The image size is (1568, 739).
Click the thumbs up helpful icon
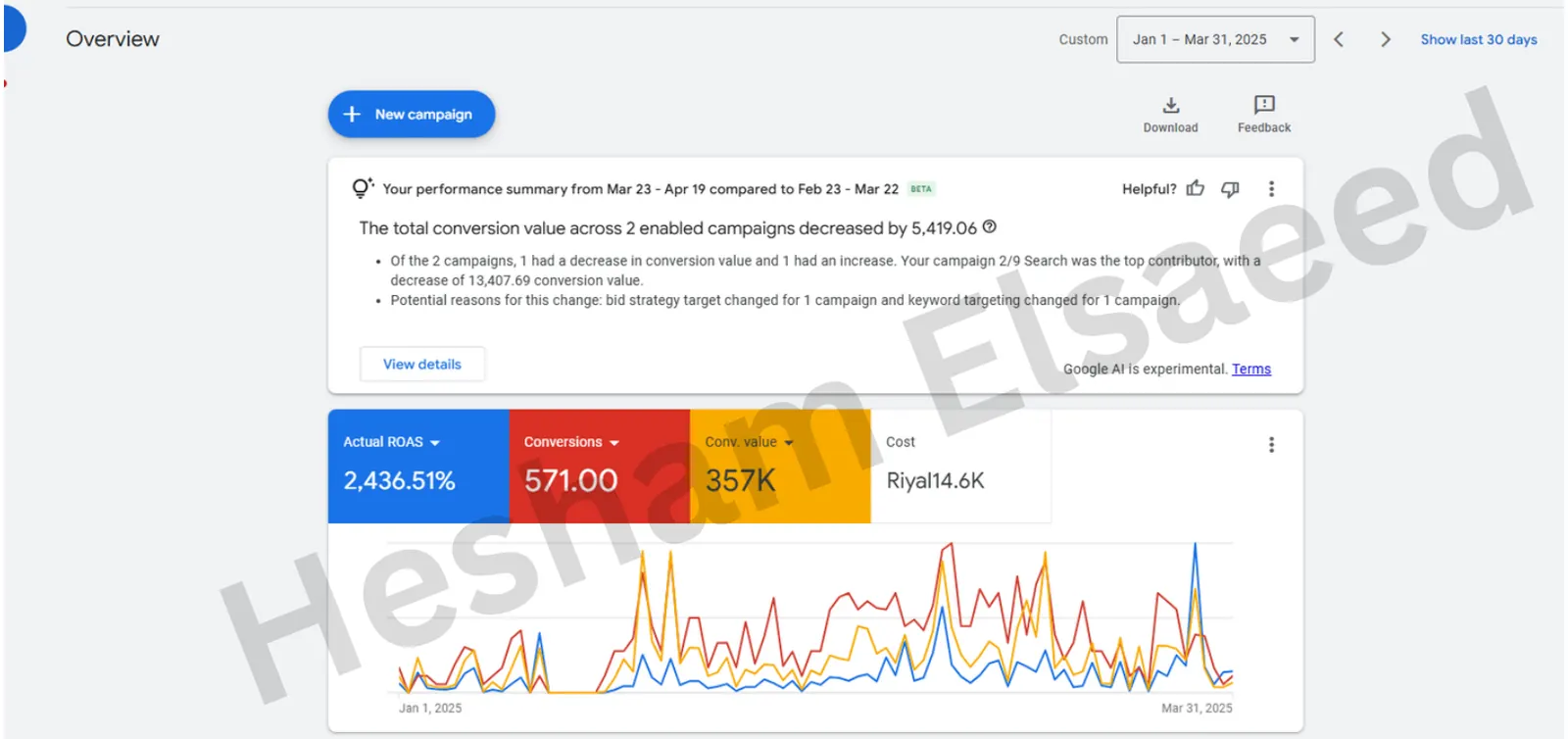click(x=1196, y=188)
